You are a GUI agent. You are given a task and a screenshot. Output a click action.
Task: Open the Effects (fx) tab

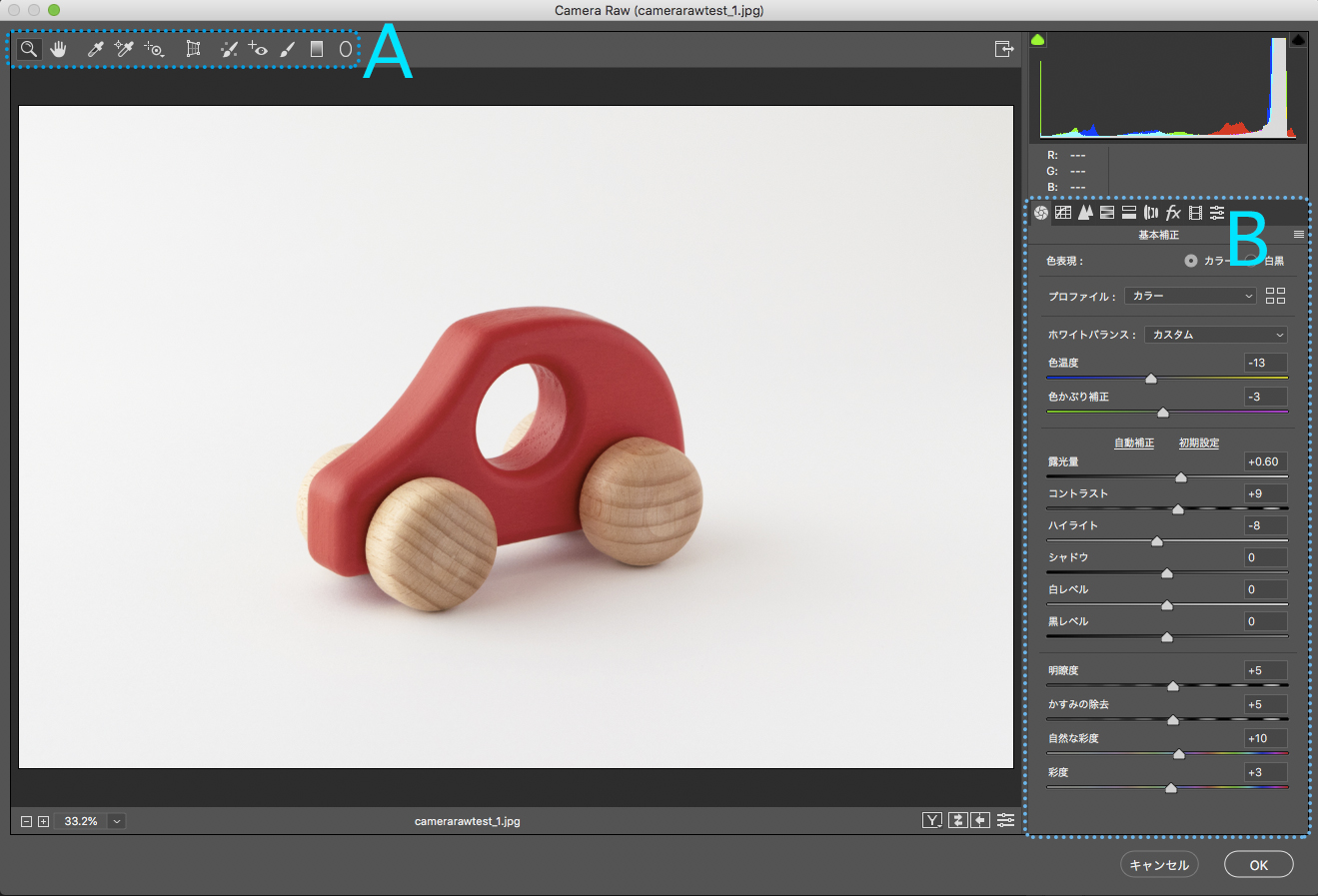pyautogui.click(x=1173, y=213)
